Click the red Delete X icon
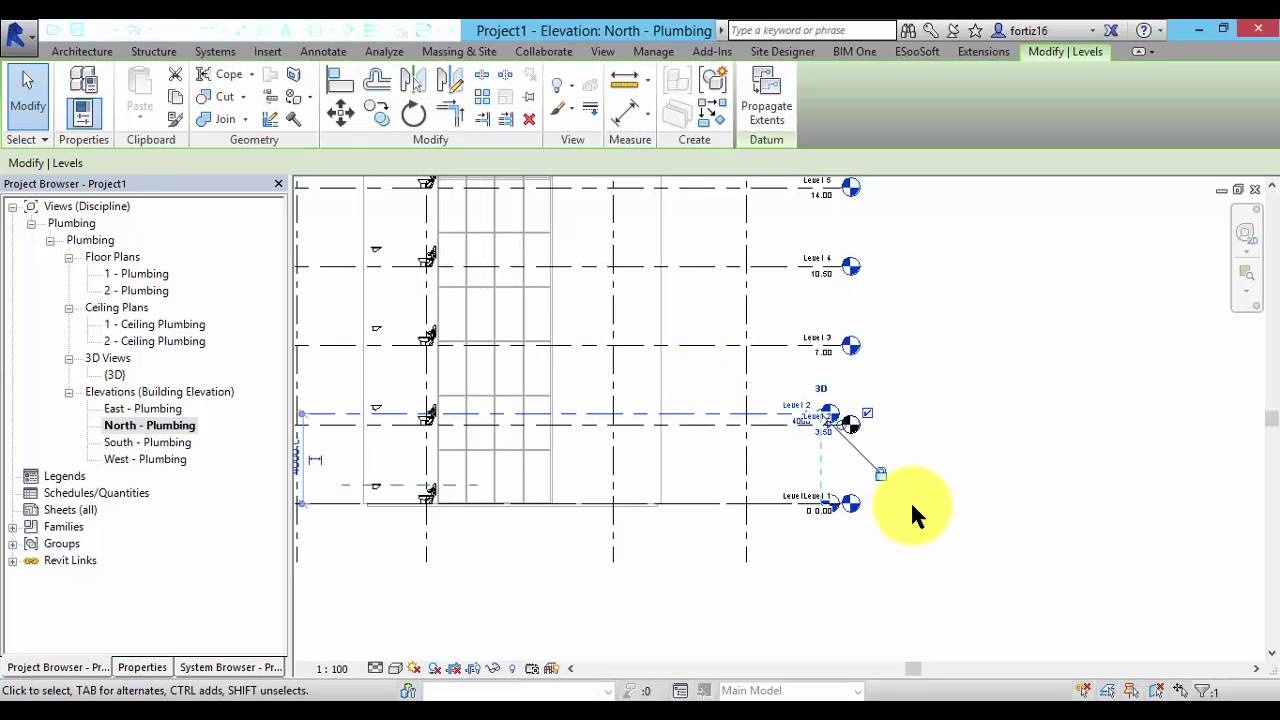 click(x=529, y=119)
